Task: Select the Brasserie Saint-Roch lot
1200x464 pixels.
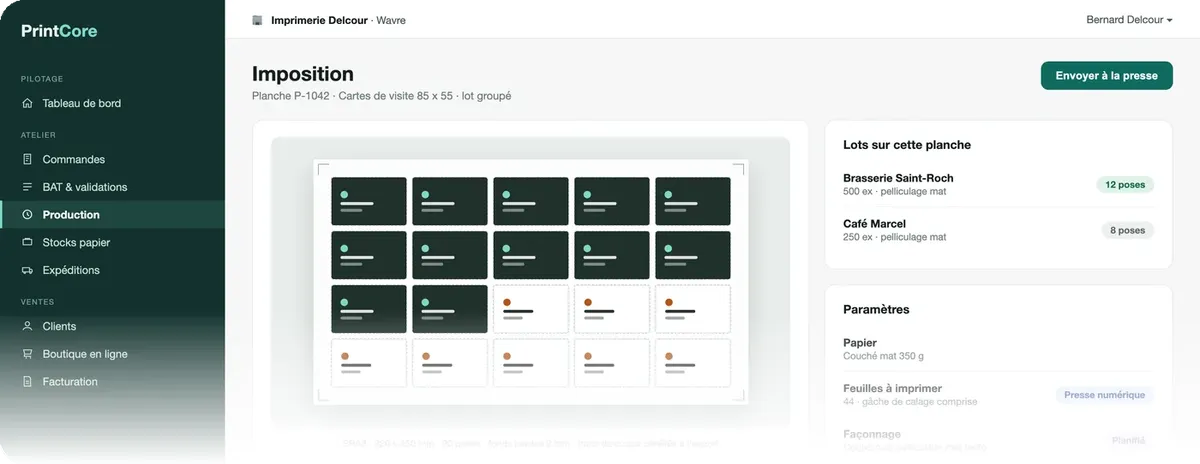Action: [x=998, y=184]
